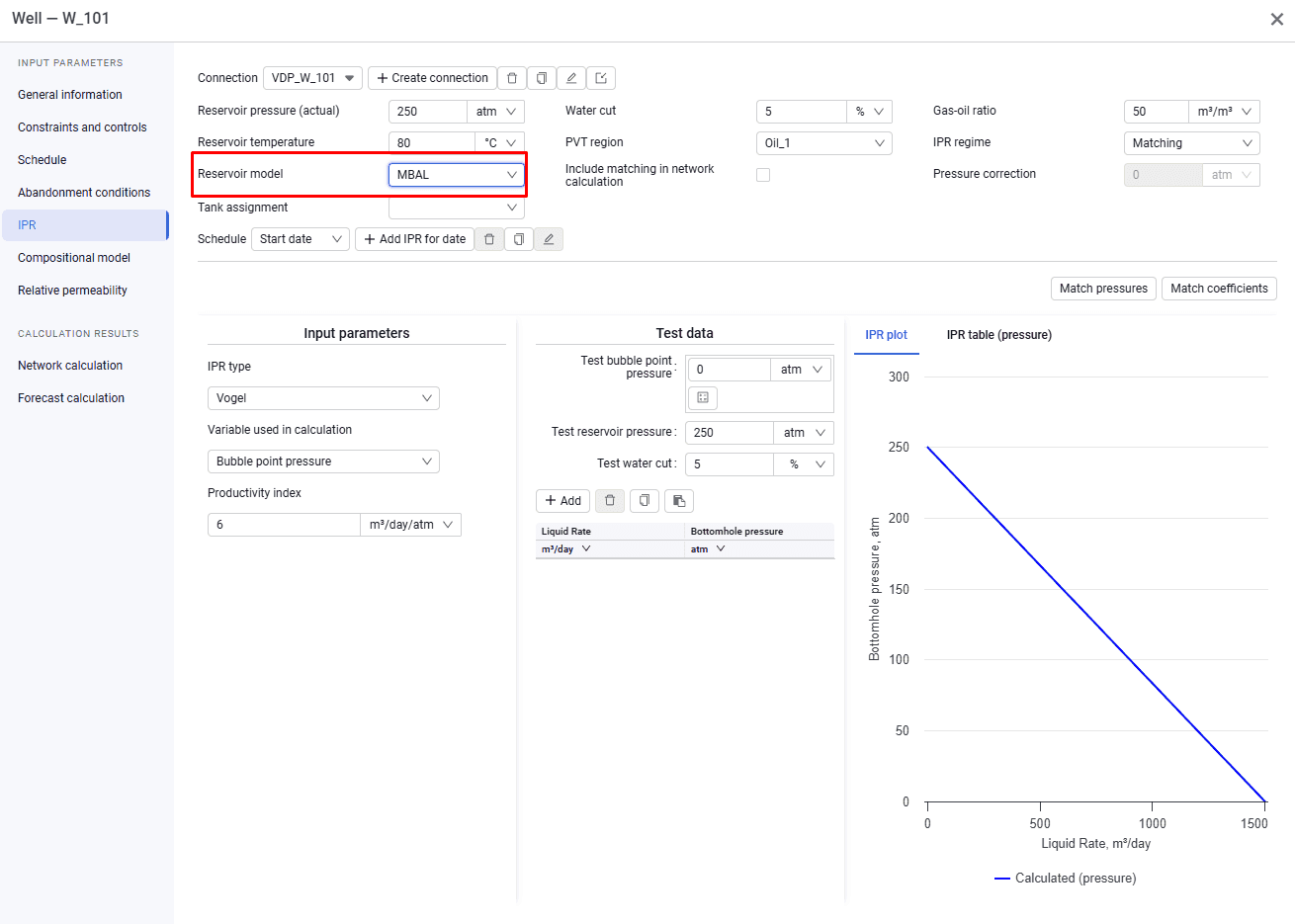1295x924 pixels.
Task: Open Forecast calculation results
Action: coord(71,398)
